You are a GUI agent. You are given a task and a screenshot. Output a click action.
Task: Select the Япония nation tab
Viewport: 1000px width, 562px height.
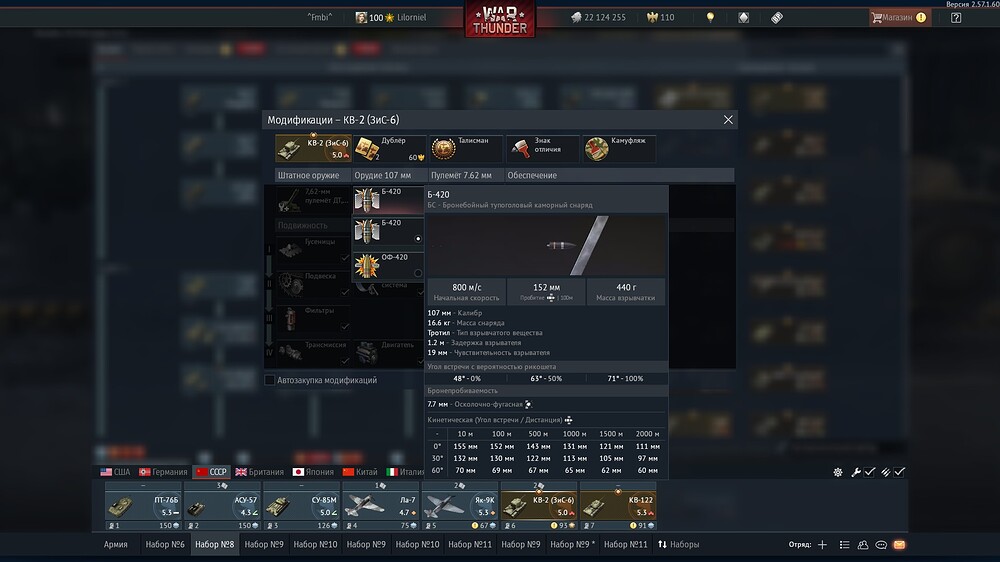(x=313, y=472)
